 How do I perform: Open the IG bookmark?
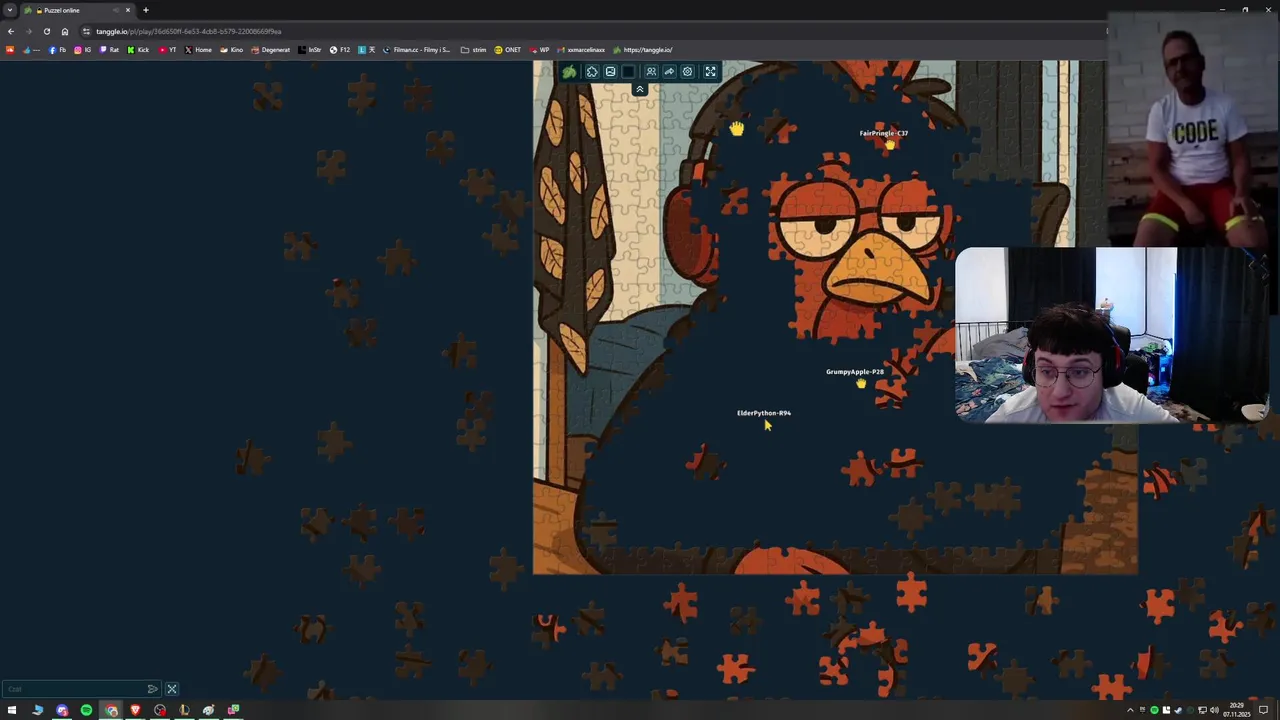pyautogui.click(x=83, y=50)
